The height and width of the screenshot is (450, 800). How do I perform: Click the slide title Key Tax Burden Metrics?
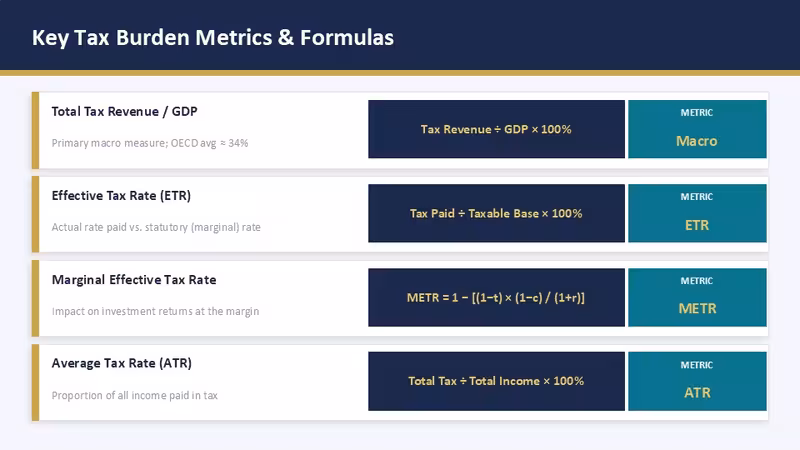(213, 38)
